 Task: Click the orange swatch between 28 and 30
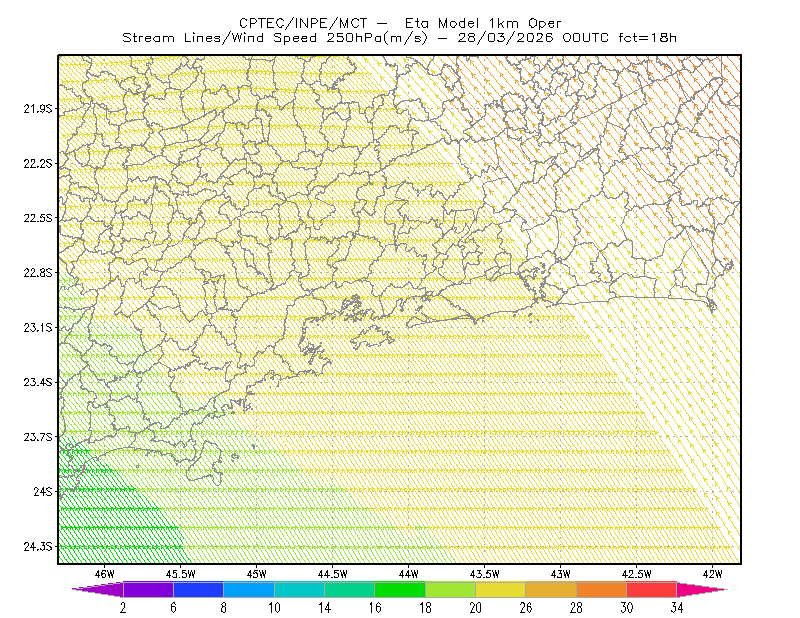(x=602, y=589)
